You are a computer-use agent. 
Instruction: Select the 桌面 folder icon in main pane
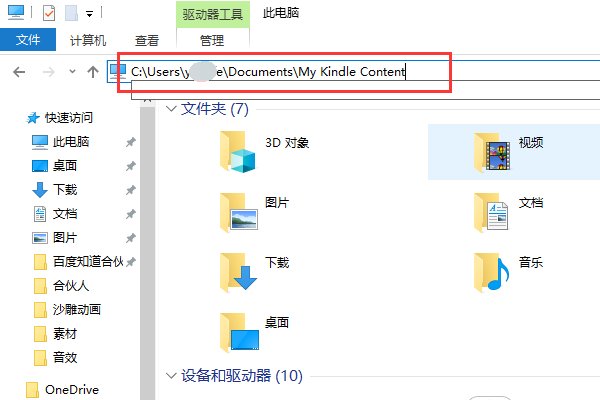239,332
